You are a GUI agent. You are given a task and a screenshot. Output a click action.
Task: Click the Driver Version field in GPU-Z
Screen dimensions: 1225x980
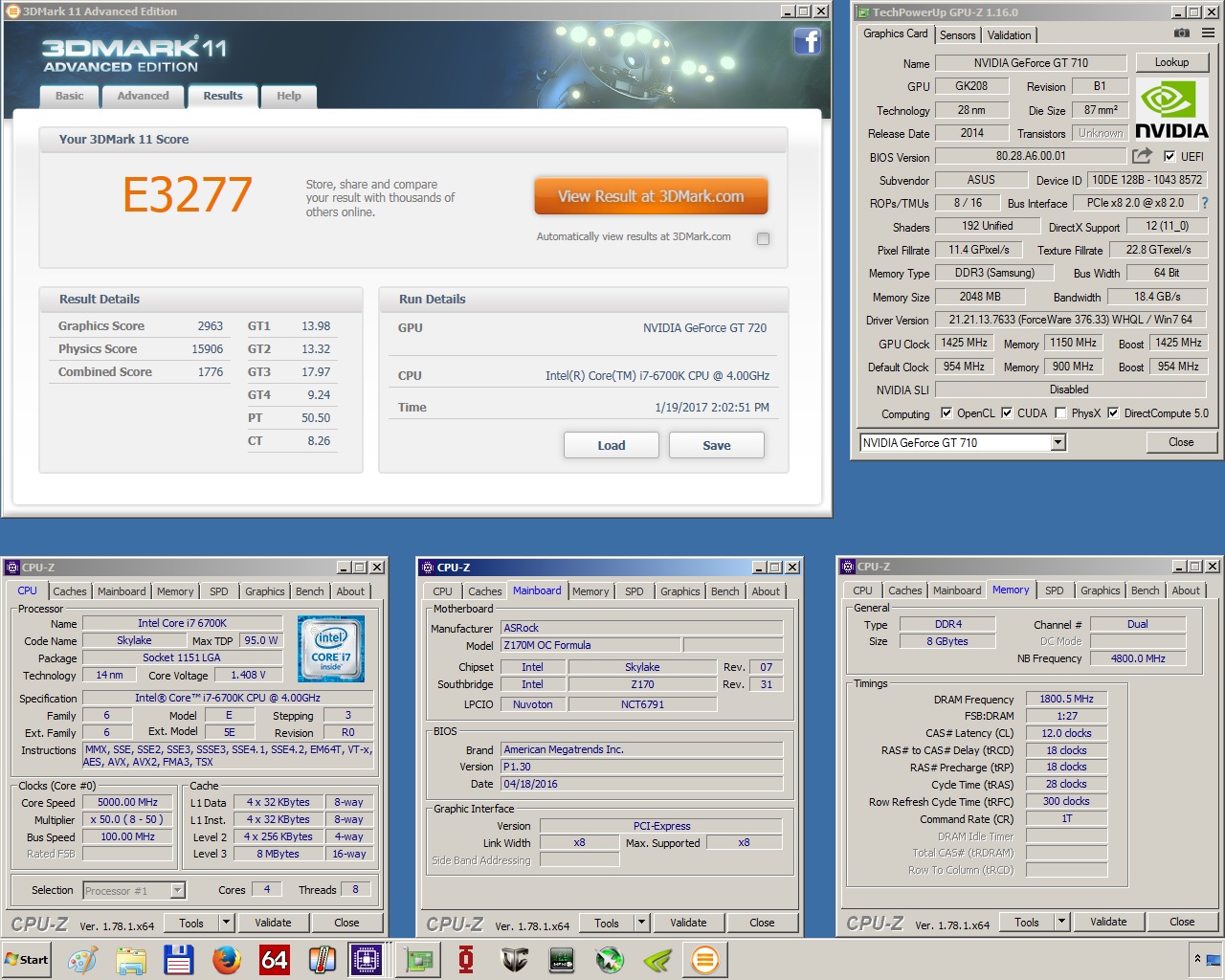click(1071, 320)
